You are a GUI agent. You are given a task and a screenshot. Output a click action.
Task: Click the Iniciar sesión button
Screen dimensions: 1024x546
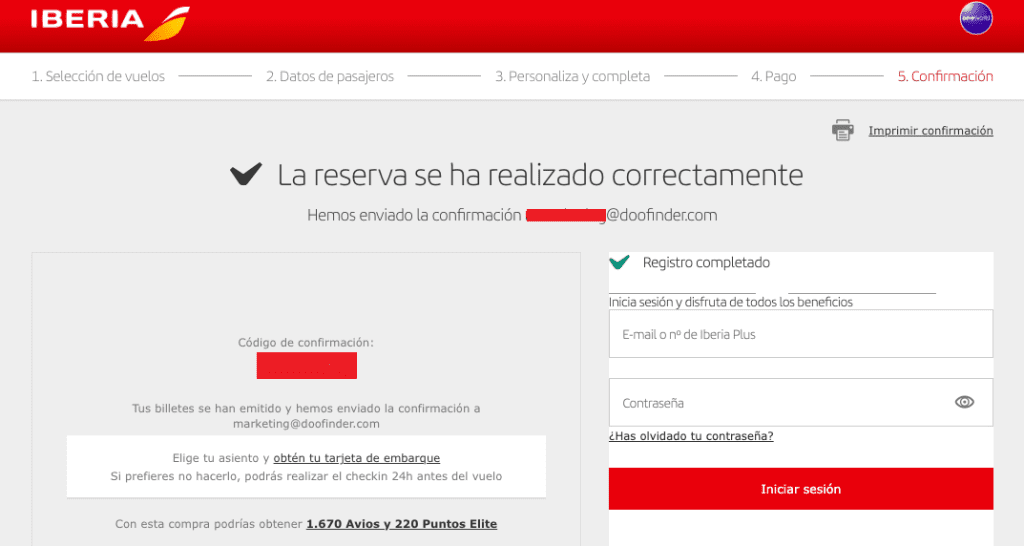click(x=801, y=489)
